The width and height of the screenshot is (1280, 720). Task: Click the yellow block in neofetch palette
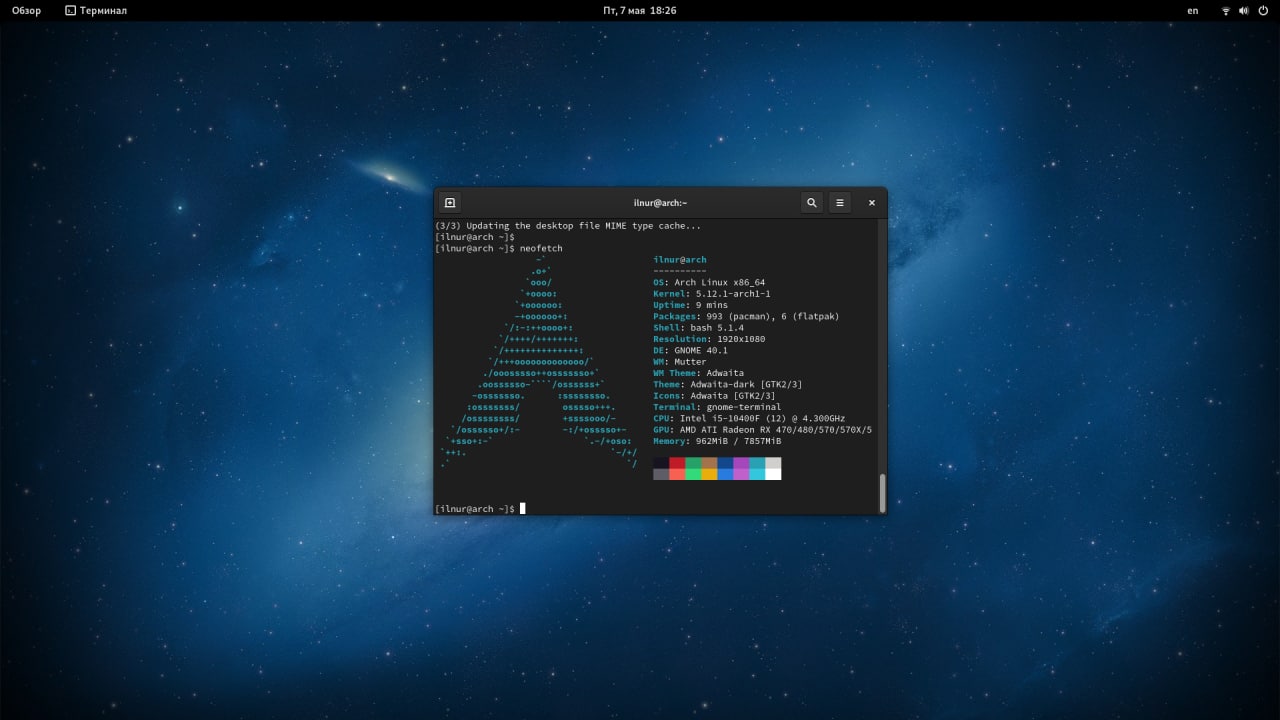point(709,474)
